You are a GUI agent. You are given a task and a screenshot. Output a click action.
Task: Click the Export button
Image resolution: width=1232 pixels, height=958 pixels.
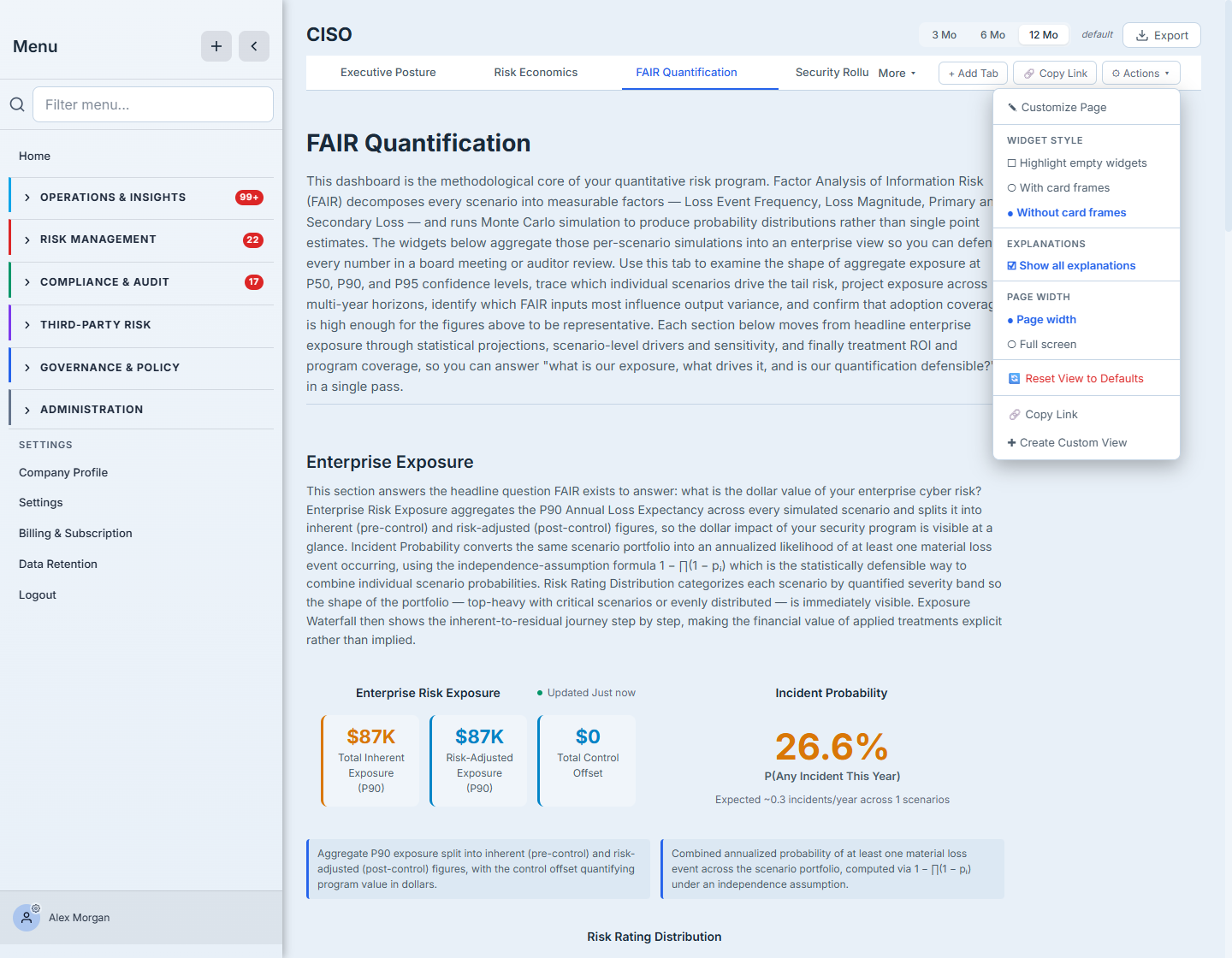(x=1162, y=35)
